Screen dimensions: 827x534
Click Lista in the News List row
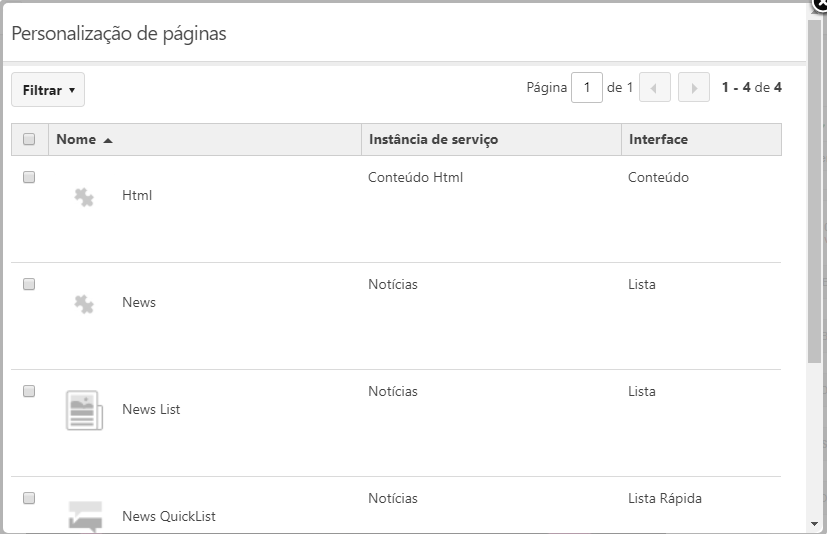click(x=642, y=392)
